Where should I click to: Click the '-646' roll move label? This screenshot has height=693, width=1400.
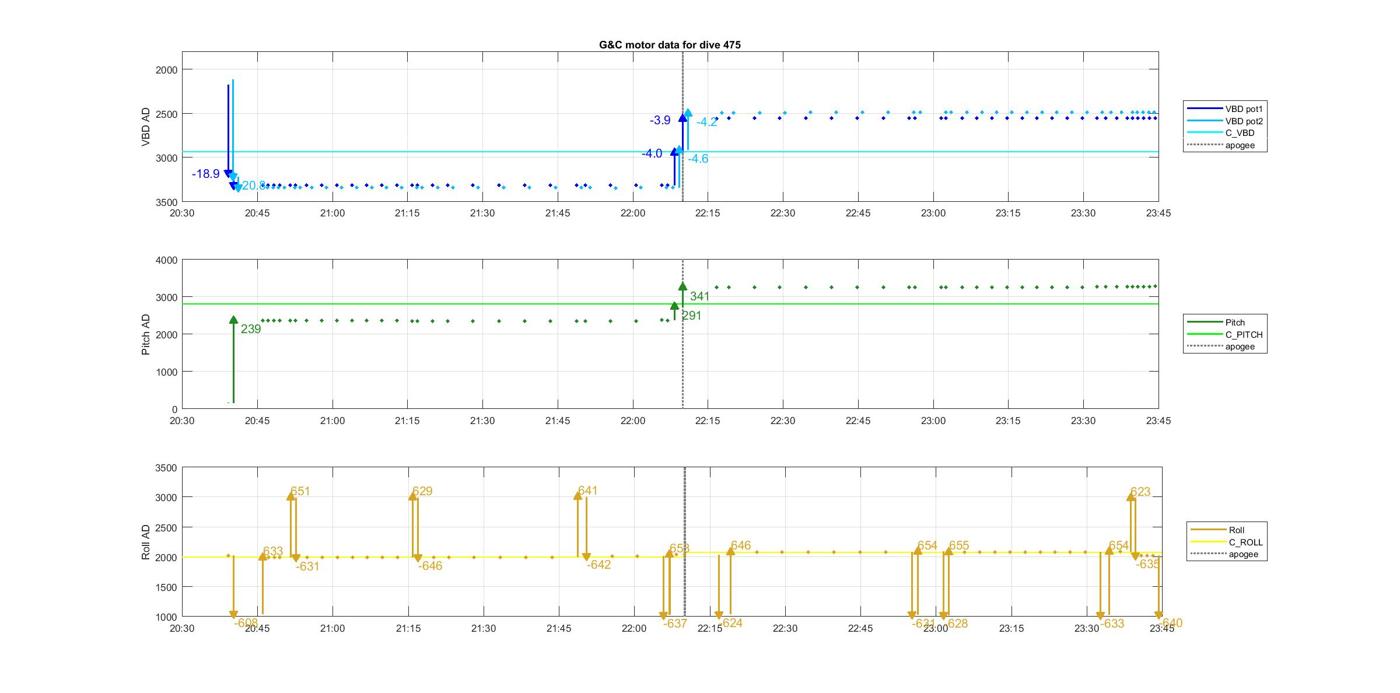(x=430, y=566)
